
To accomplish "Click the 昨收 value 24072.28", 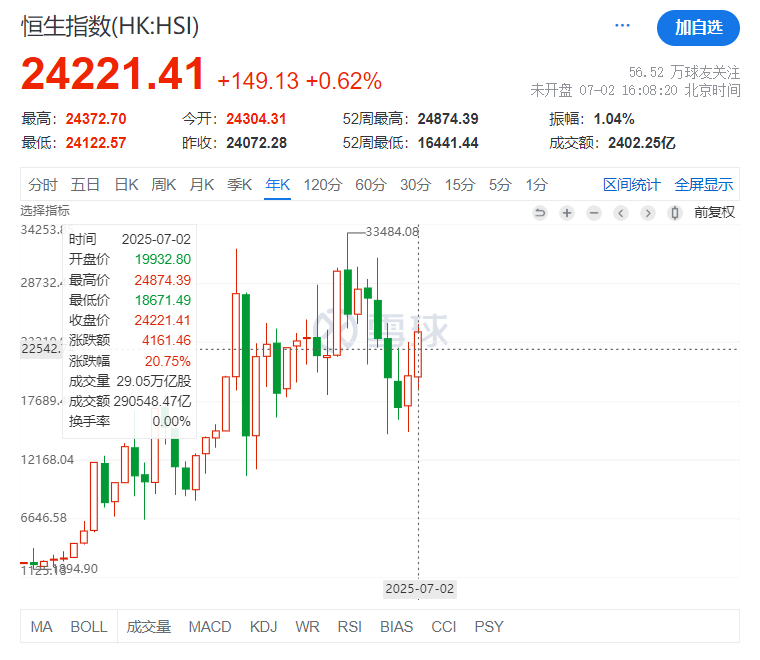I will point(256,143).
